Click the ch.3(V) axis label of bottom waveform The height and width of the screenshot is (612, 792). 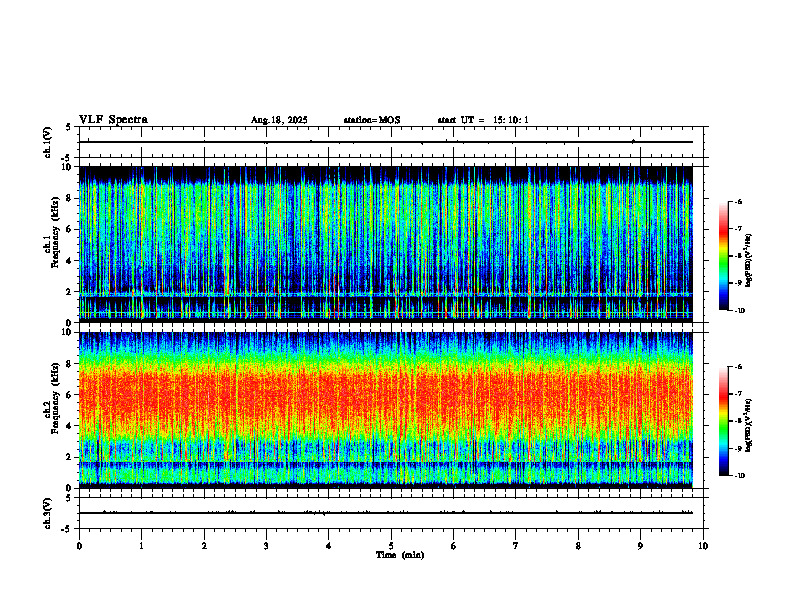pyautogui.click(x=47, y=514)
